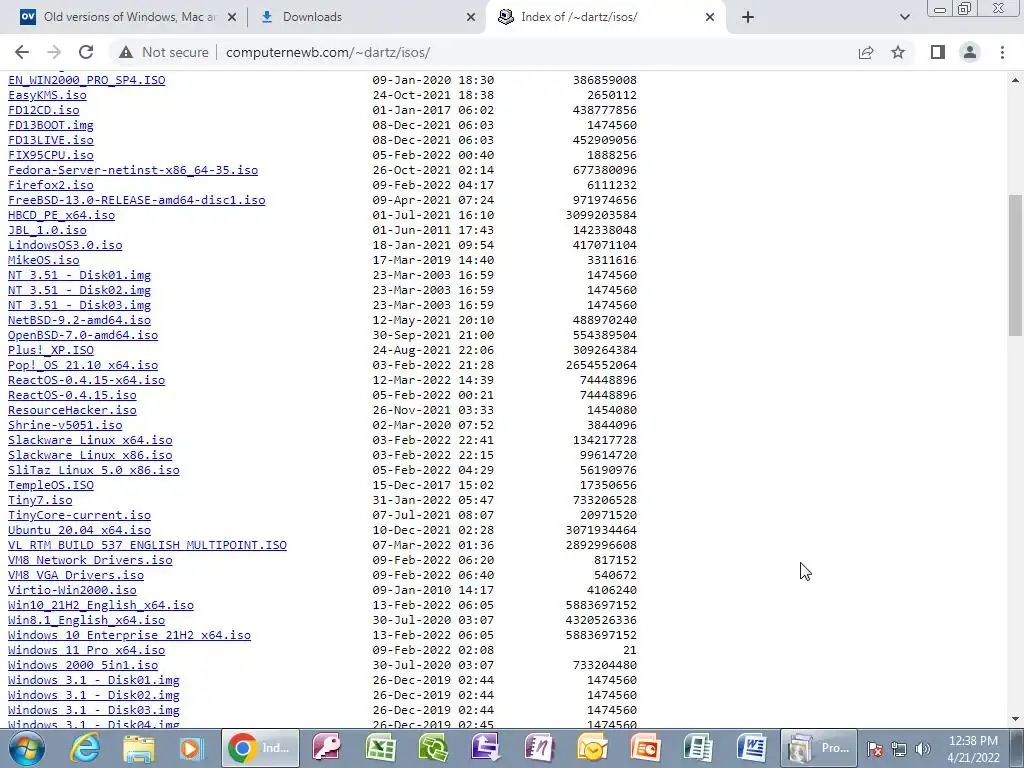Switch to the Pro... taskbar window
Viewport: 1024px width, 768px height.
(818, 748)
